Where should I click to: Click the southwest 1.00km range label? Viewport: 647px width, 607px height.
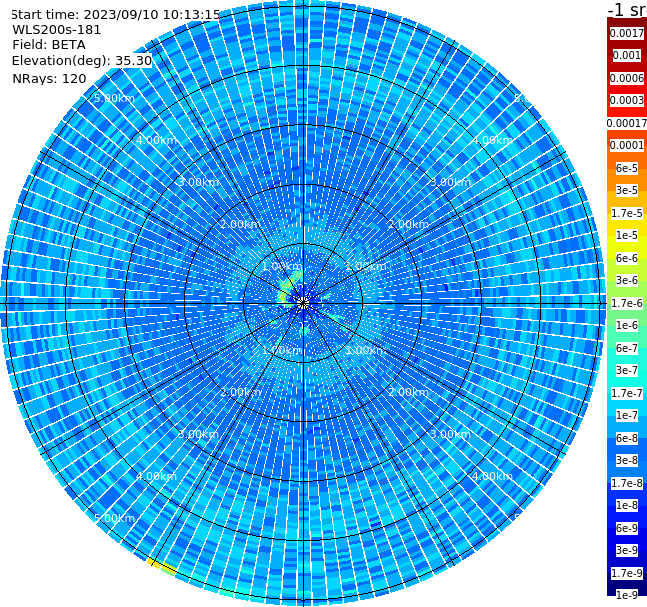point(282,350)
